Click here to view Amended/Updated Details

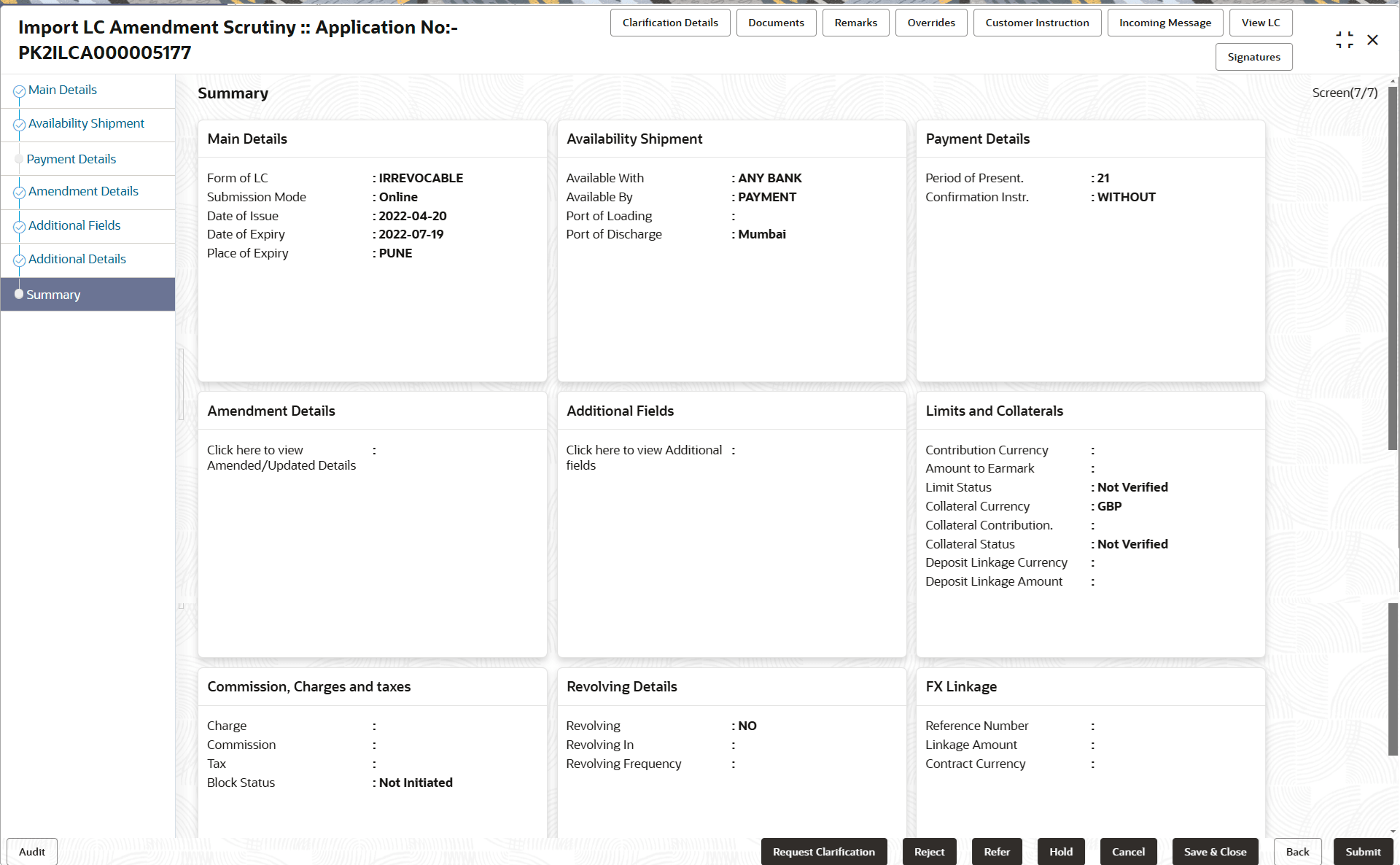(x=281, y=457)
